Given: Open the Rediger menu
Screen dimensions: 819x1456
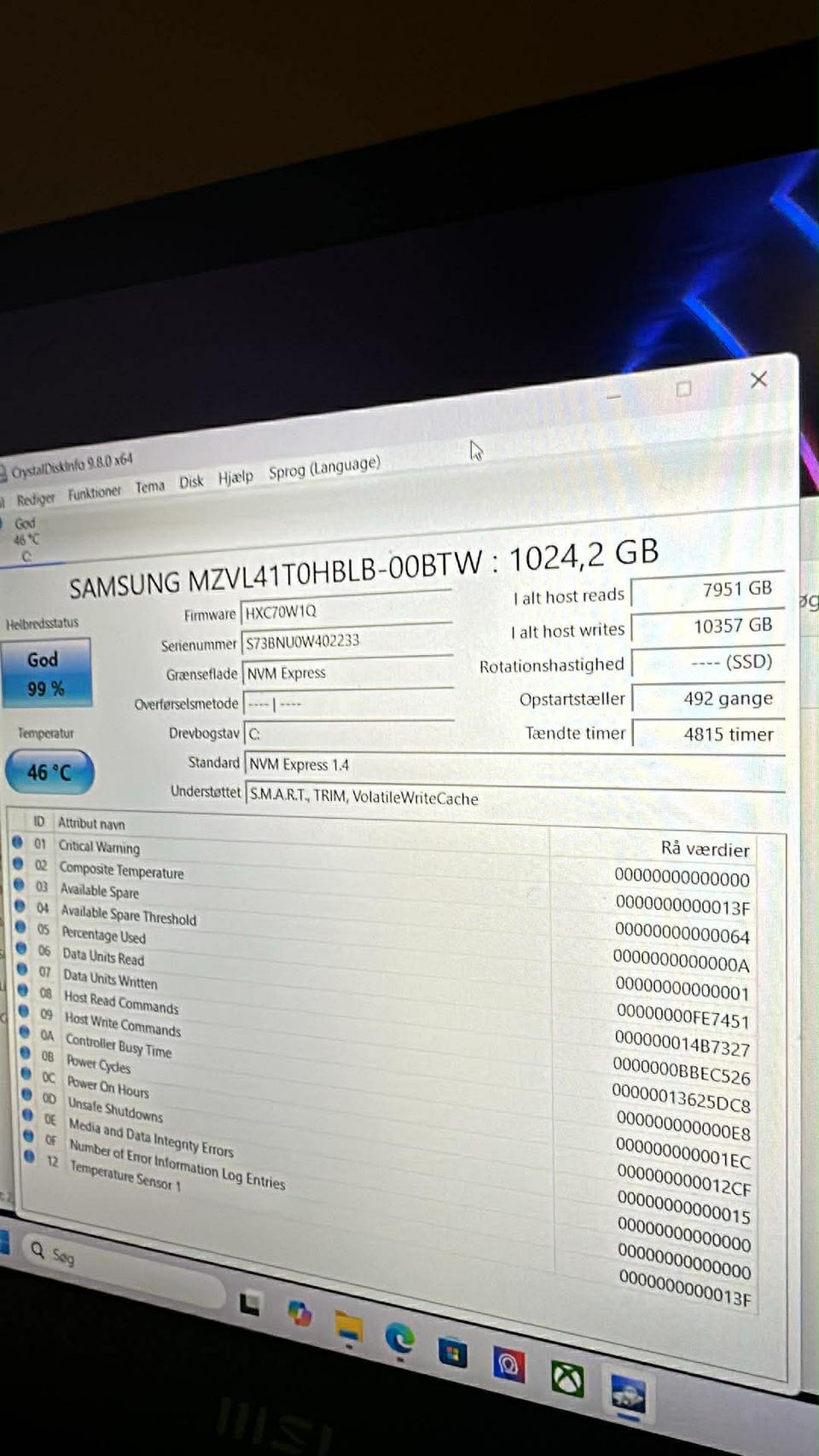Looking at the screenshot, I should pyautogui.click(x=35, y=499).
